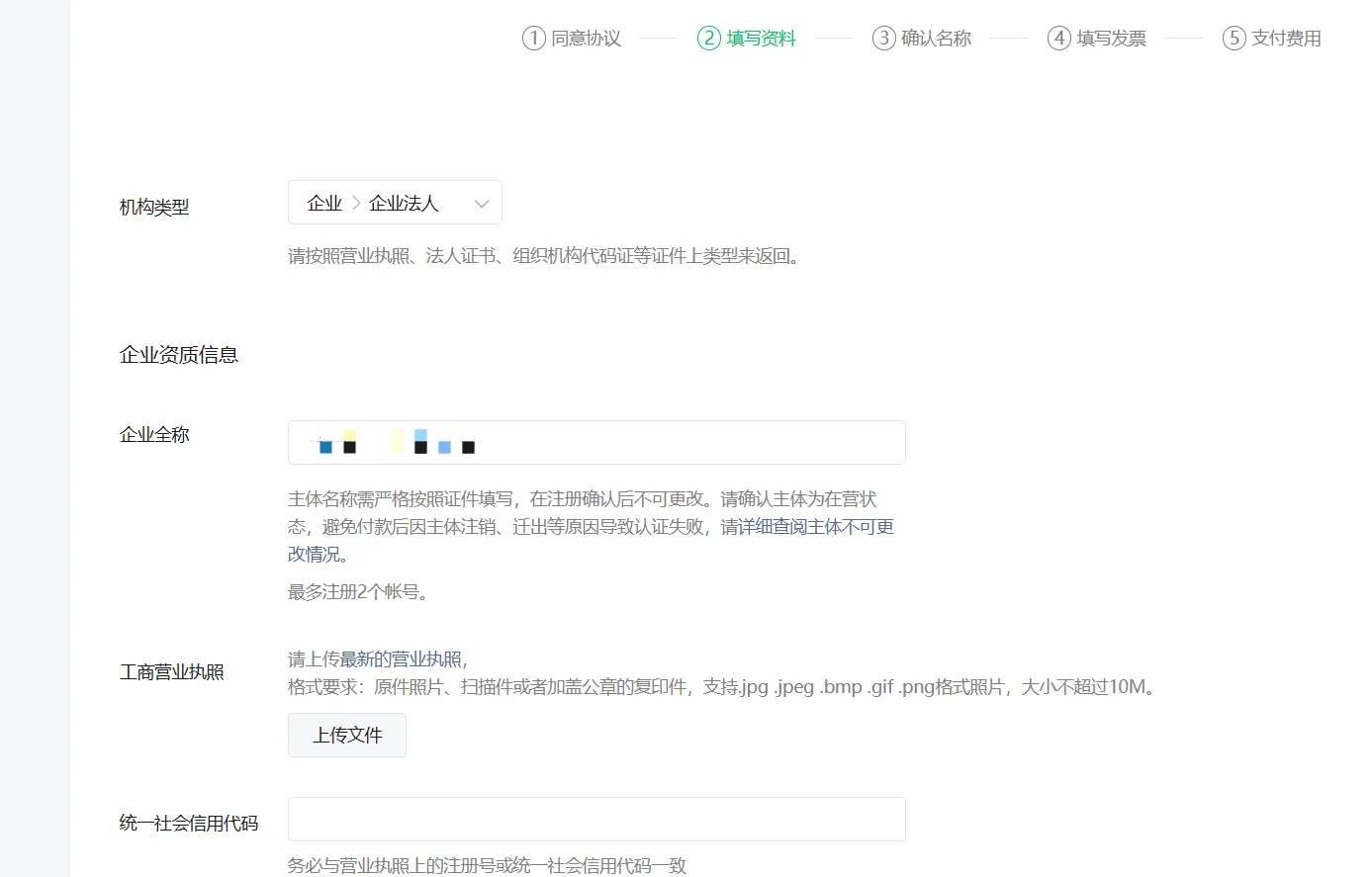Expand the down chevron in 机构类型 selector

click(482, 204)
